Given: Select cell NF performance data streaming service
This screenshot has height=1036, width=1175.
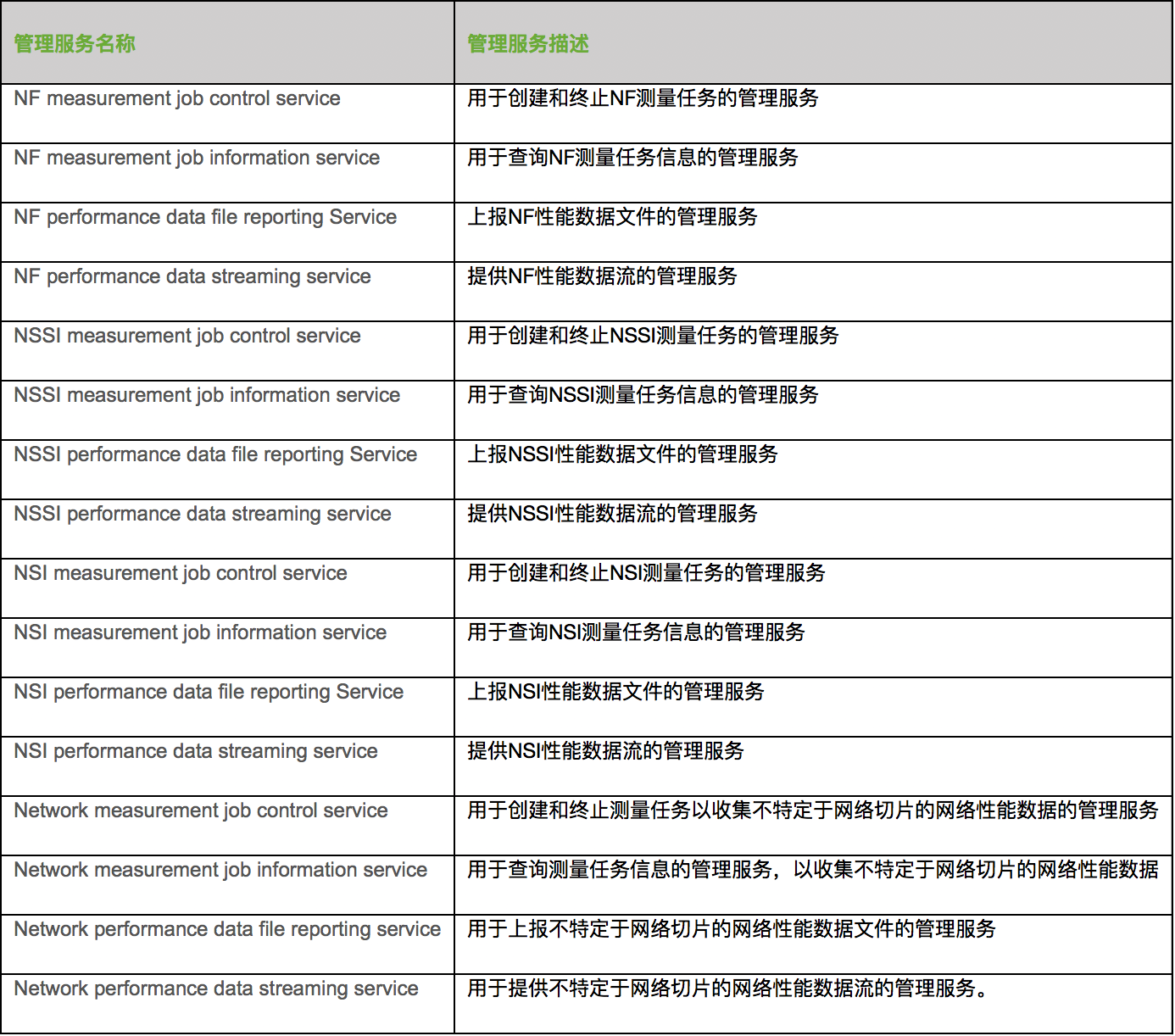Looking at the screenshot, I should point(227,292).
